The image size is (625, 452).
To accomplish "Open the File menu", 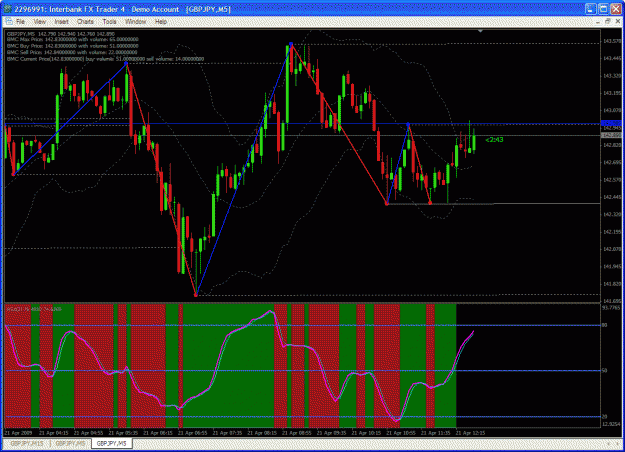I will (20, 22).
